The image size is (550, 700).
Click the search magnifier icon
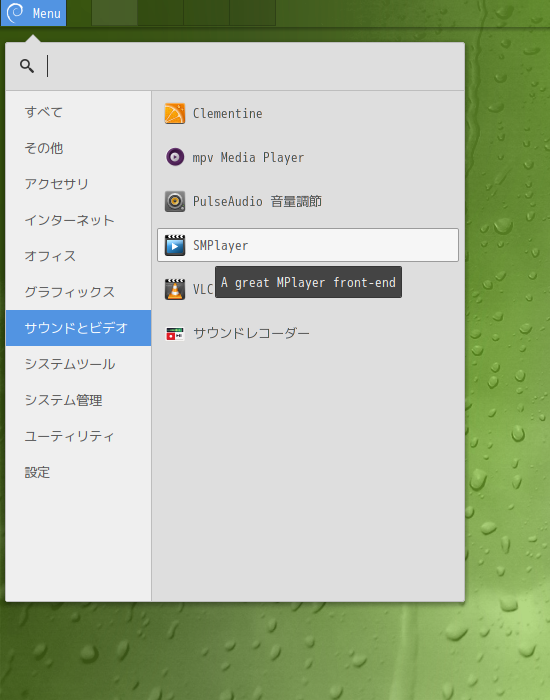(27, 66)
